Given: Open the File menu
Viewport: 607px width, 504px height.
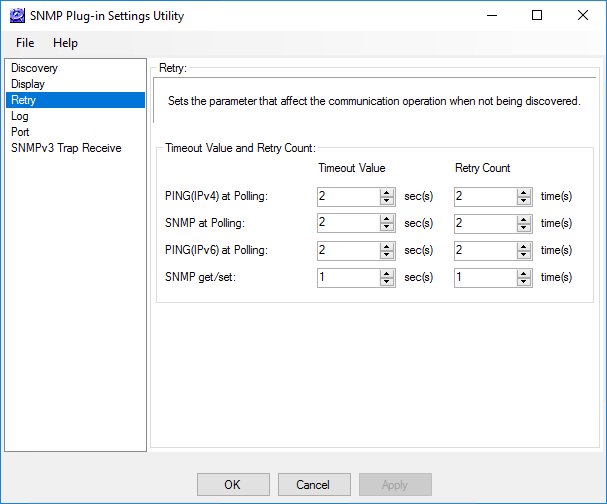Looking at the screenshot, I should point(25,43).
